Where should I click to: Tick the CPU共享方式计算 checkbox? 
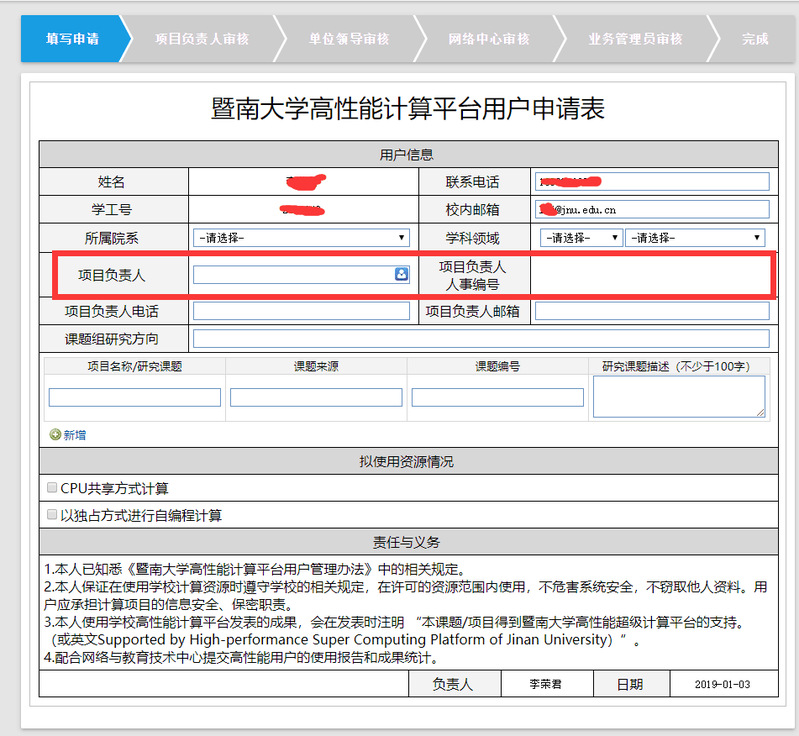51,488
